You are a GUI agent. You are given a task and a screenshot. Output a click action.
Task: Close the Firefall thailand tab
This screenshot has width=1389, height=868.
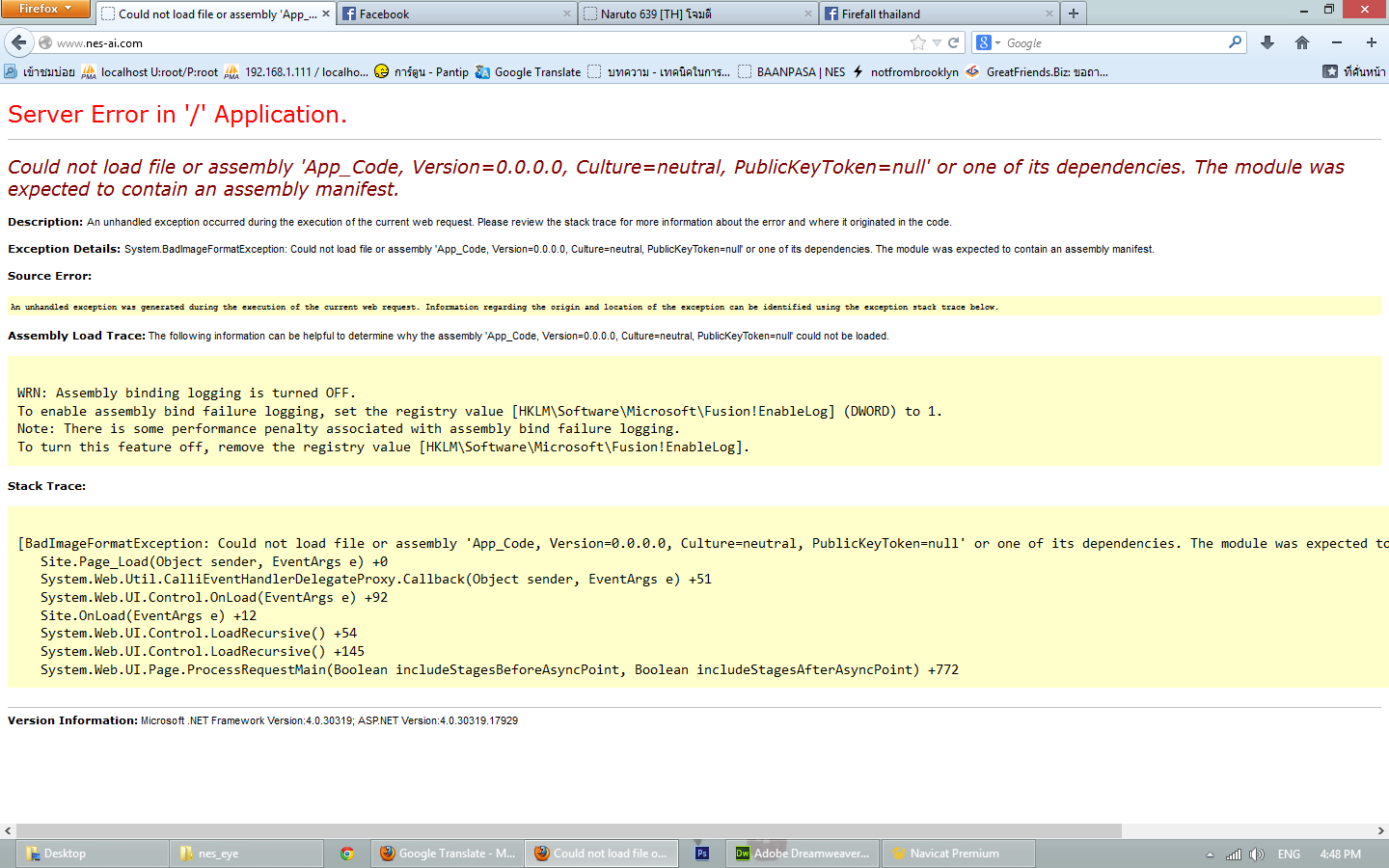[1049, 14]
